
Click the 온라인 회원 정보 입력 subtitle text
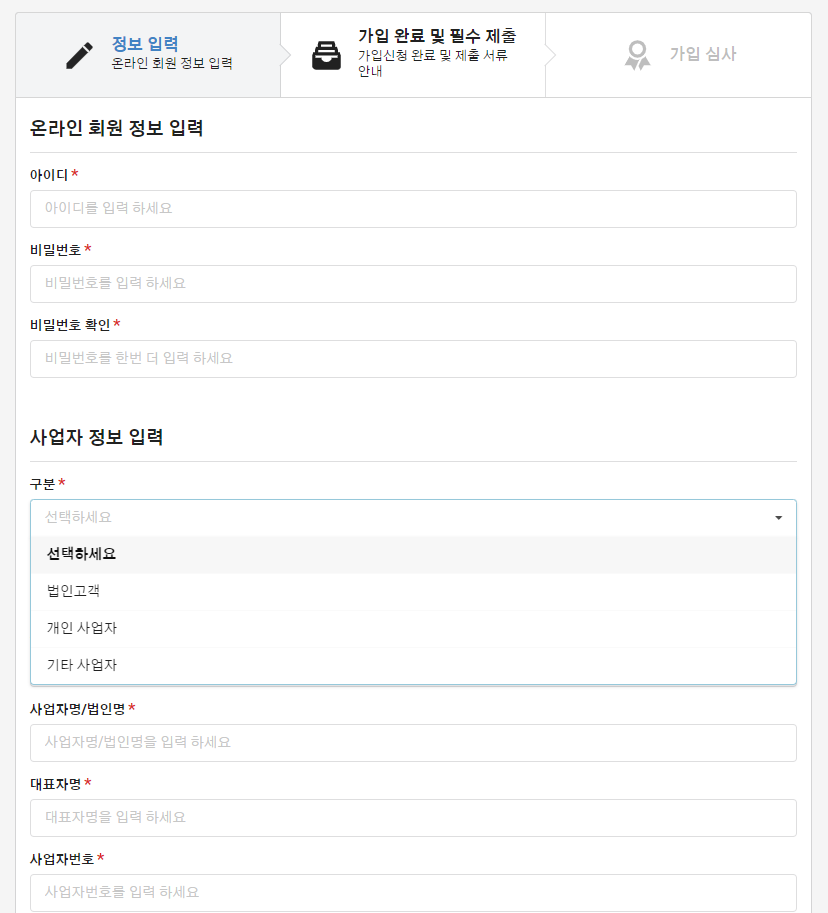pos(172,63)
